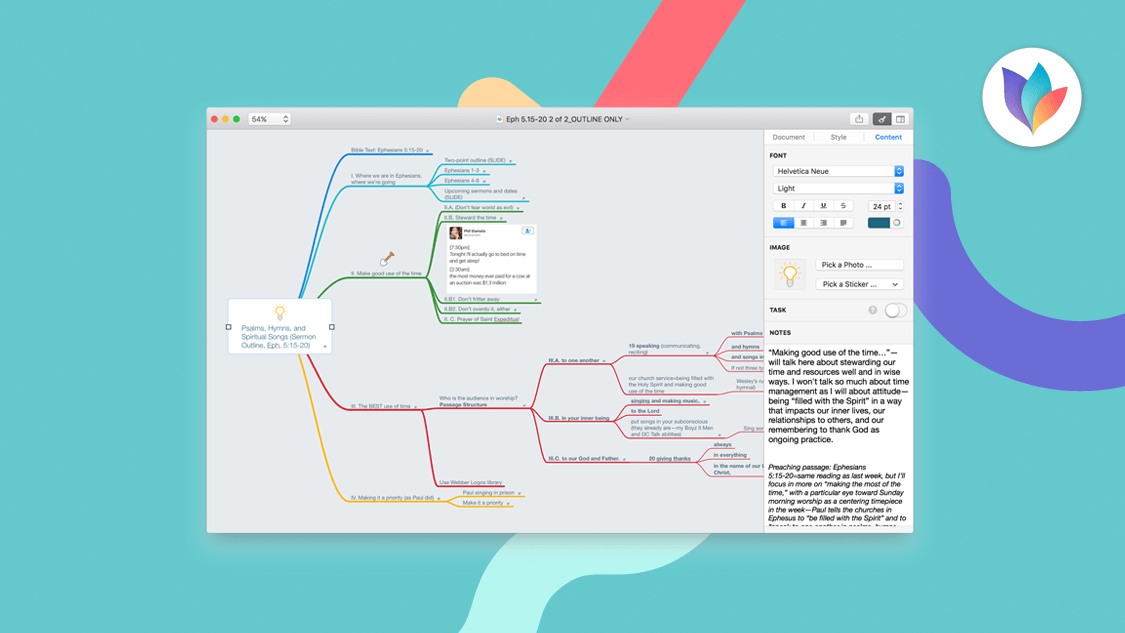Click the Share export icon in toolbar
The image size is (1125, 633).
coord(859,119)
